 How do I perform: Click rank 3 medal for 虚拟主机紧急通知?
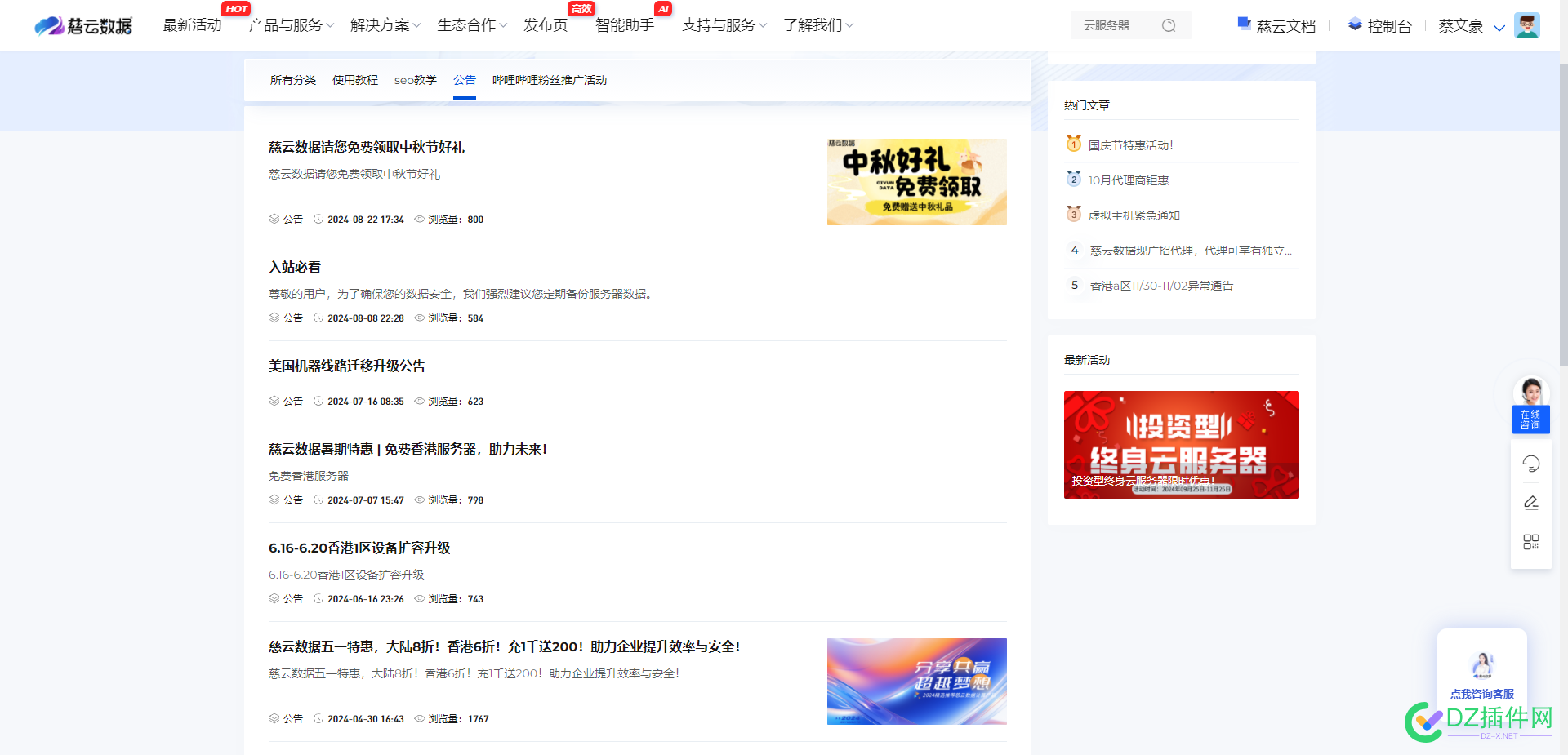1074,215
